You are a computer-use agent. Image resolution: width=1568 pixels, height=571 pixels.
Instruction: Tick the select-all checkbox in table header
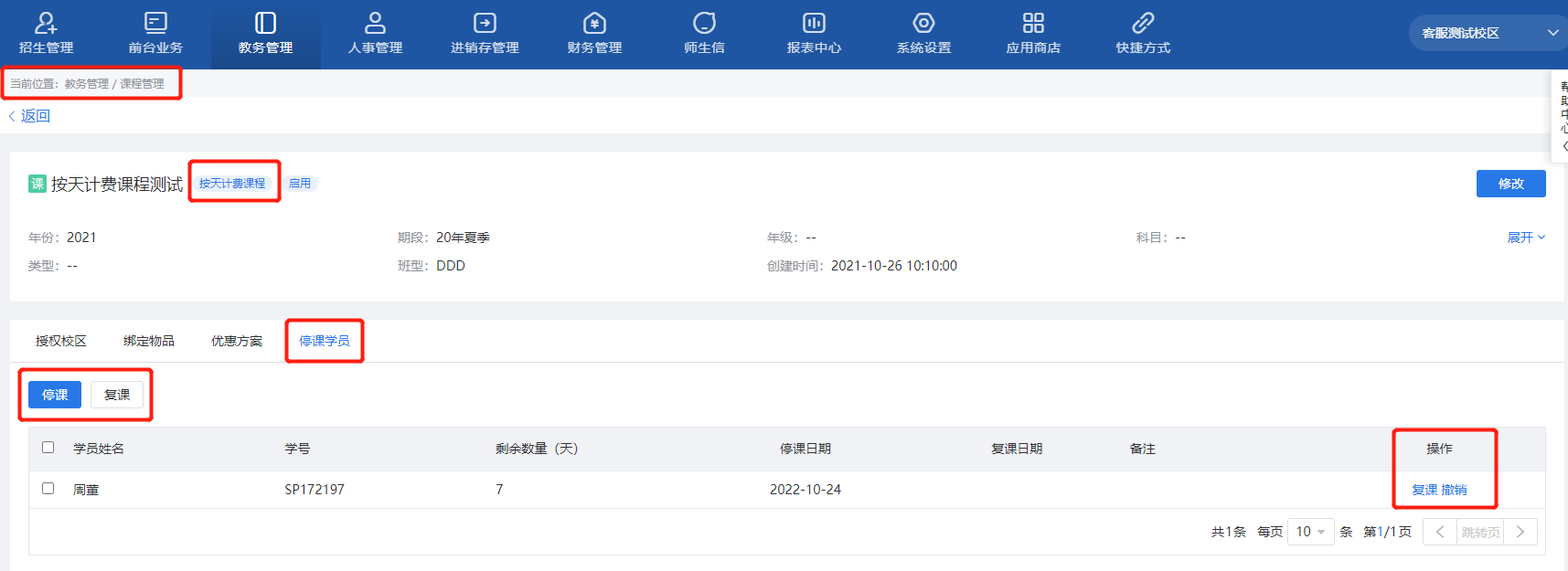point(48,448)
